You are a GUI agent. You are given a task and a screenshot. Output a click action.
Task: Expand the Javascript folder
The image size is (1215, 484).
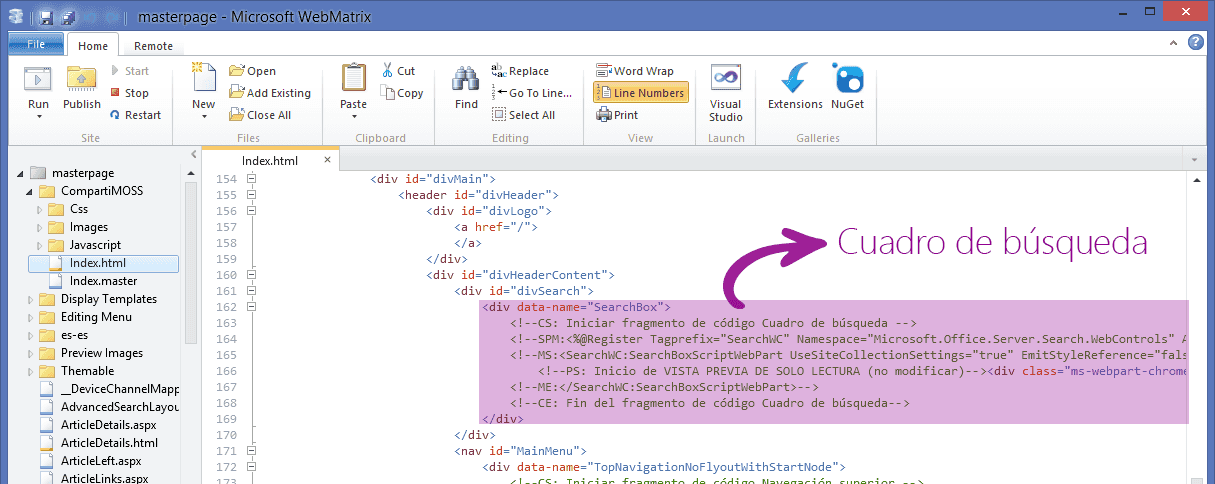click(x=40, y=245)
